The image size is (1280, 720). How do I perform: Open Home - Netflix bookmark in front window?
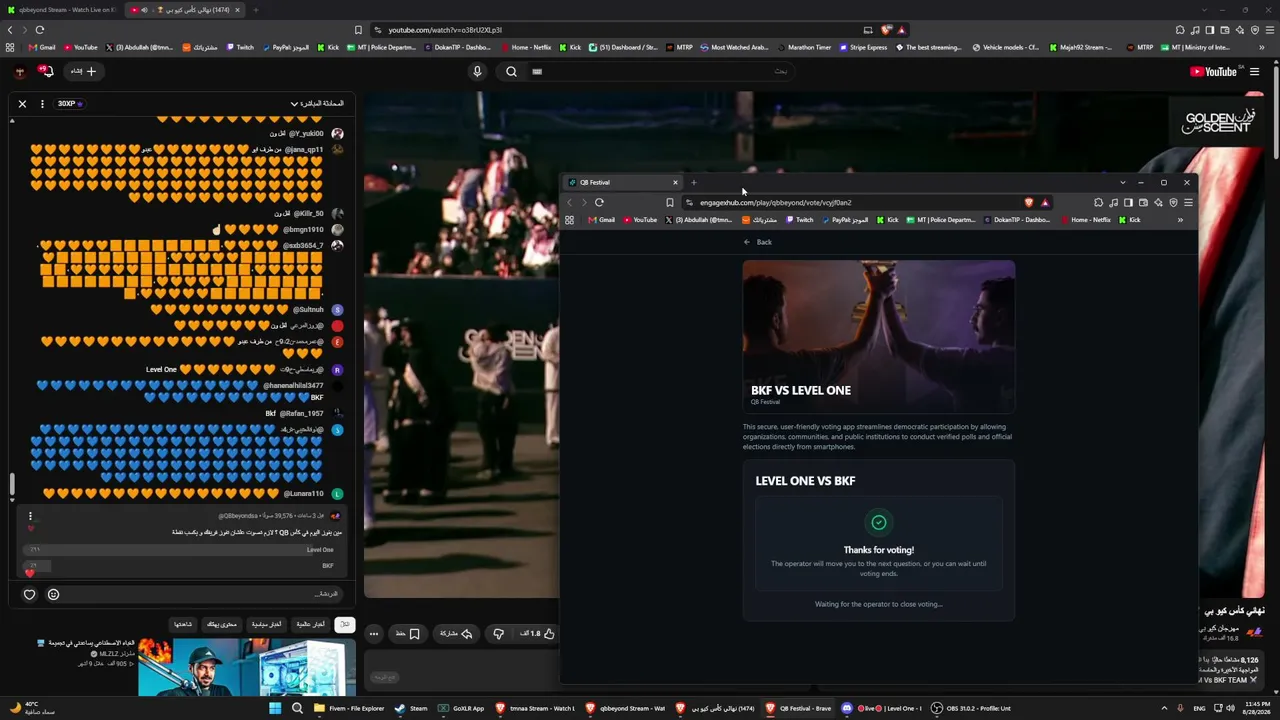pyautogui.click(x=1086, y=220)
